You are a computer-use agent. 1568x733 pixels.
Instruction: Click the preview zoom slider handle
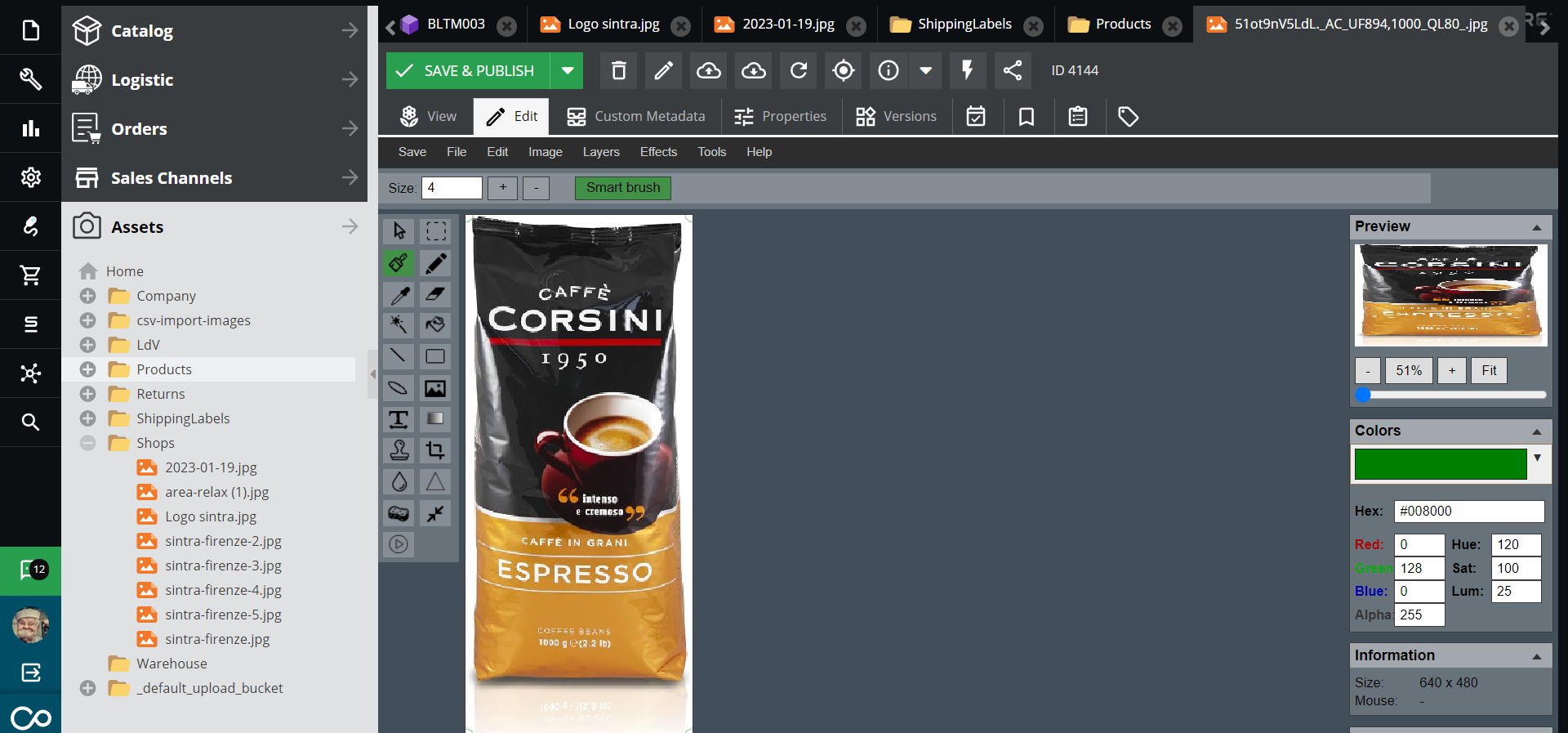tap(1363, 396)
